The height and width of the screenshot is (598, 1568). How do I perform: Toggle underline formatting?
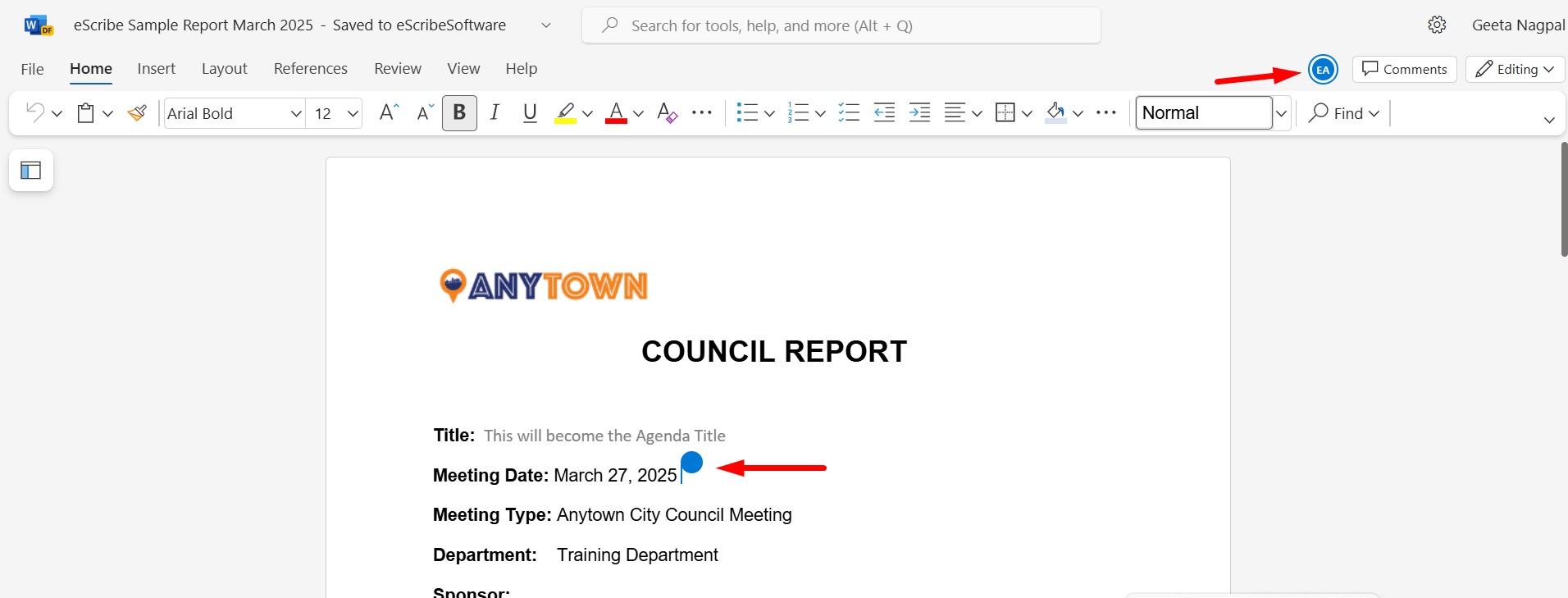(530, 113)
